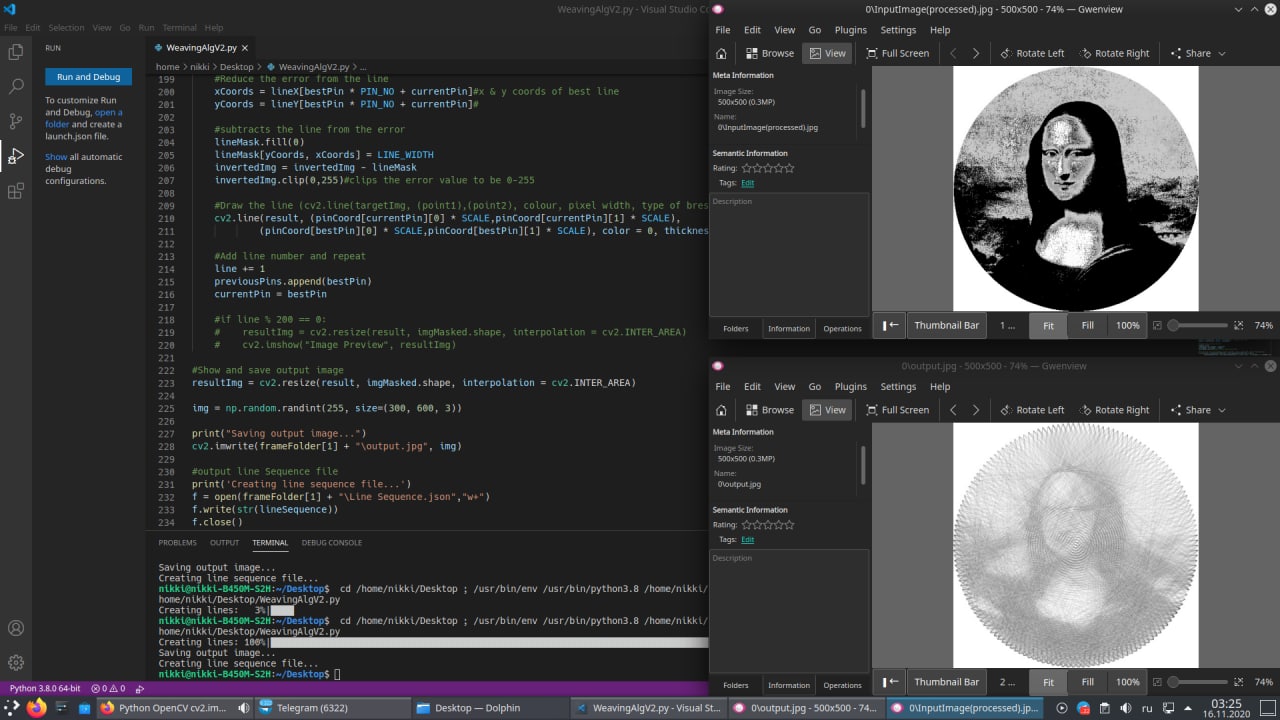The height and width of the screenshot is (720, 1280).
Task: Set first rating star in InputImage window
Action: (747, 168)
